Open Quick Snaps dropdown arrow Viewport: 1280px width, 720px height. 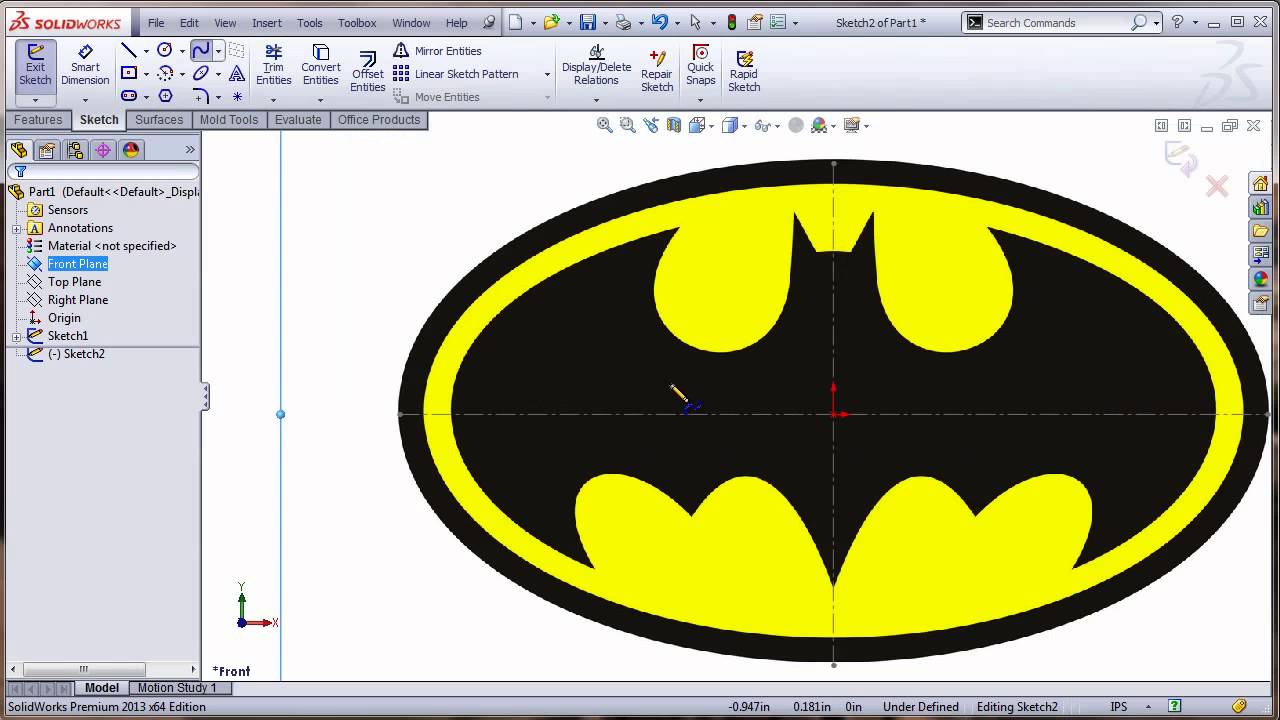tap(700, 100)
